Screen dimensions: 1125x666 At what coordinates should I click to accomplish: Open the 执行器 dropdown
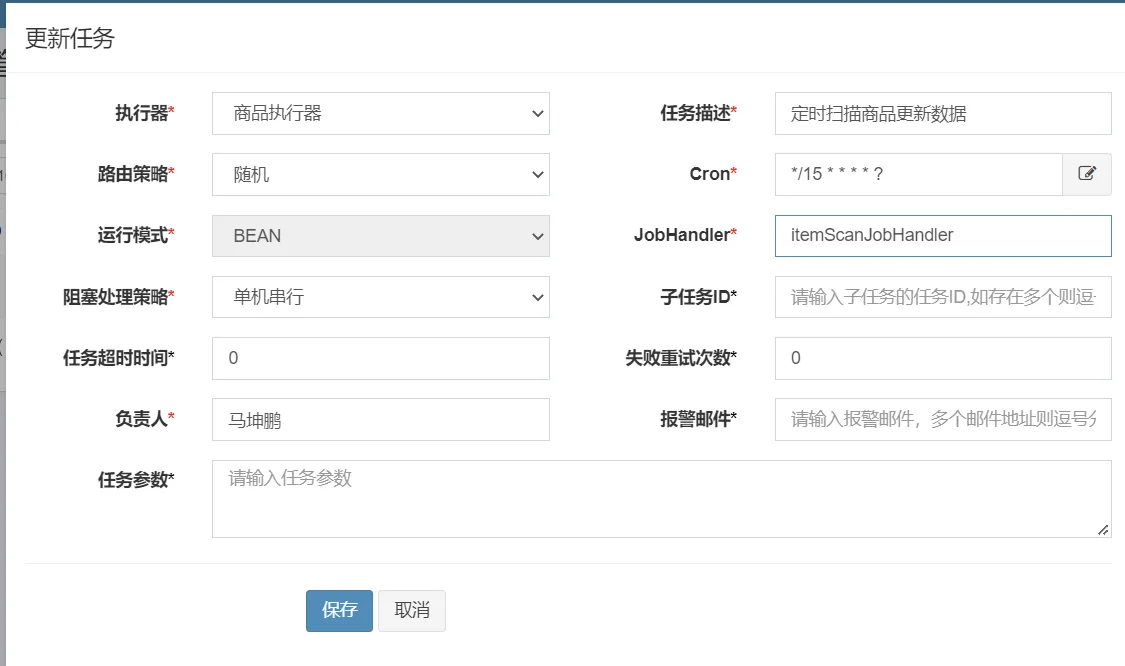(x=380, y=113)
